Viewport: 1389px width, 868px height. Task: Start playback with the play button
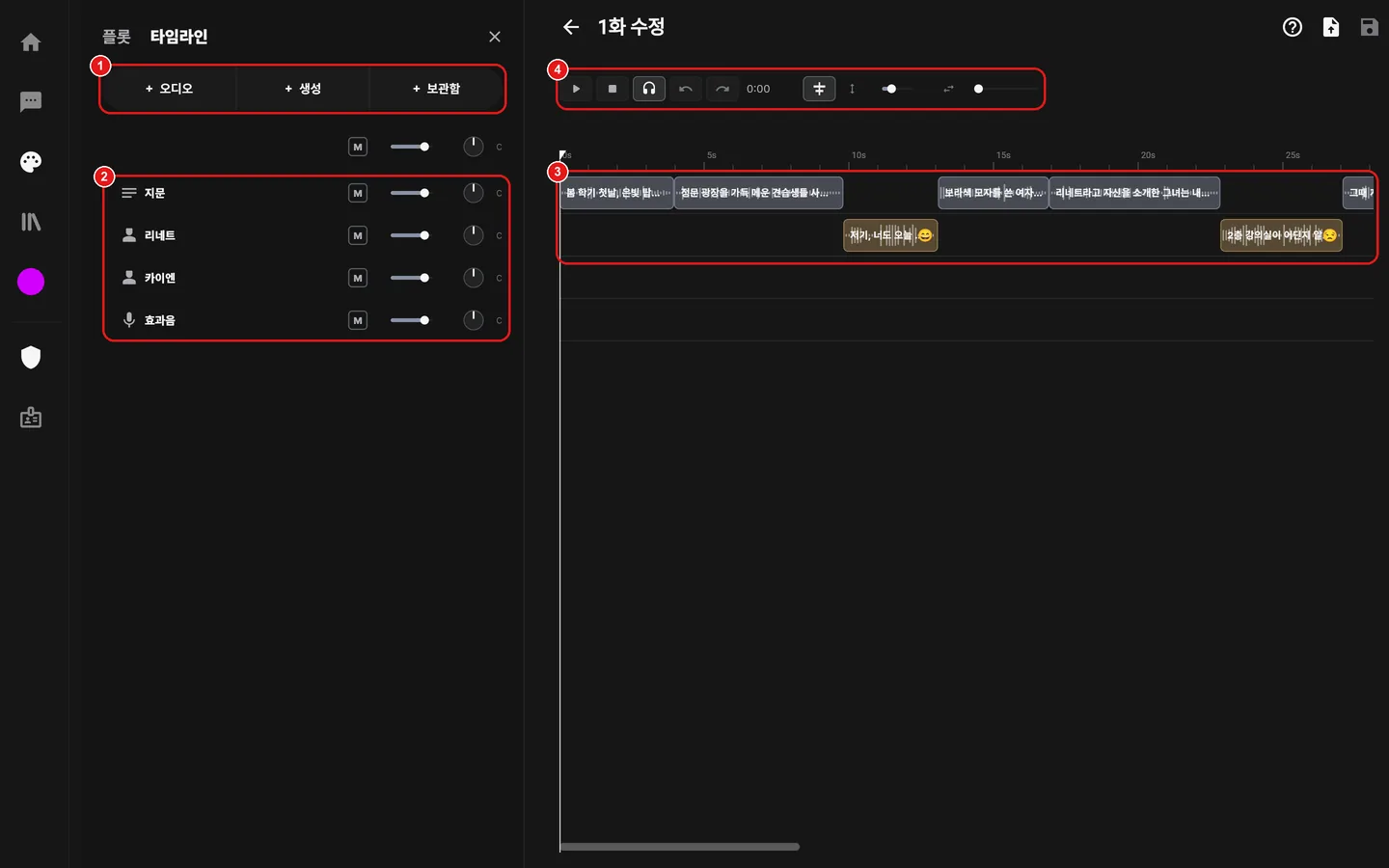click(x=576, y=89)
